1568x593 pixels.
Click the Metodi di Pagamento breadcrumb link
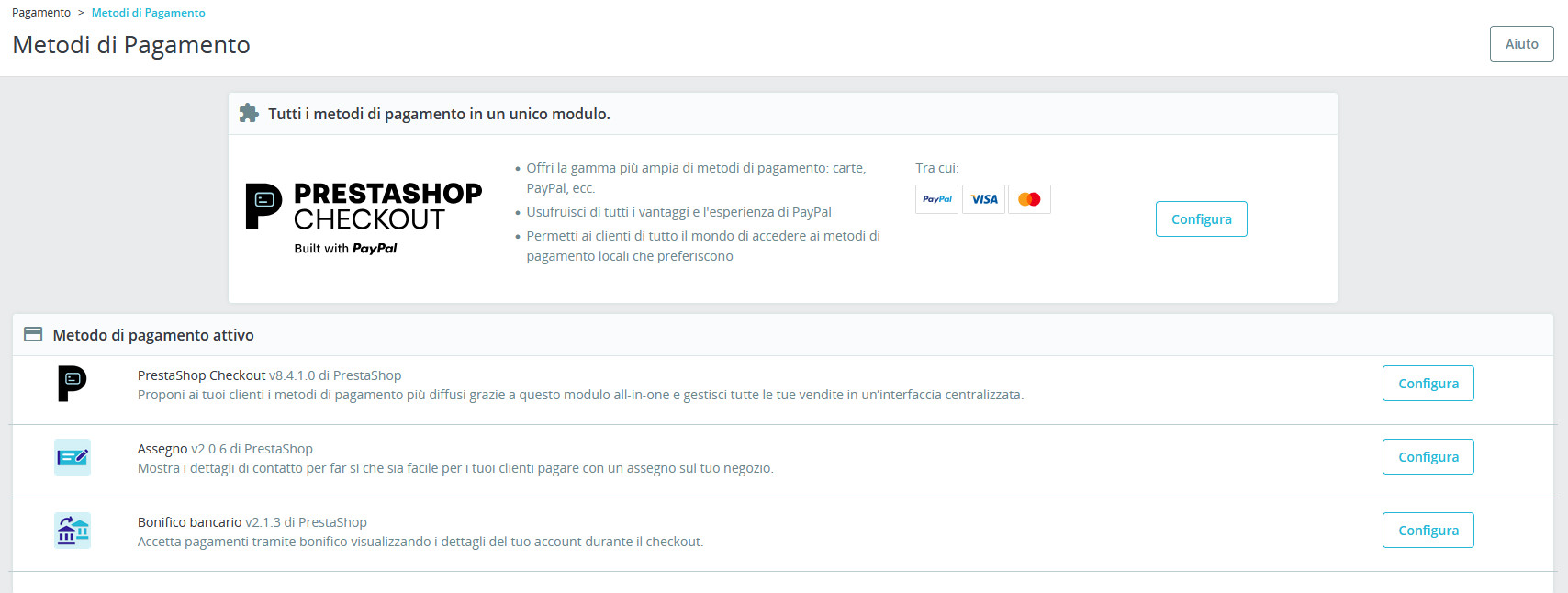tap(149, 13)
